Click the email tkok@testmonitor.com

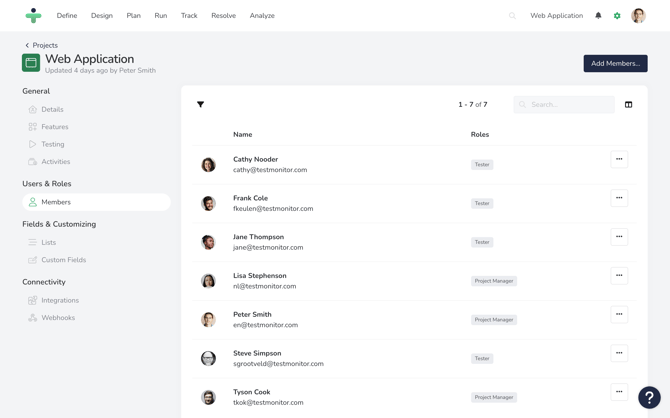pos(268,403)
